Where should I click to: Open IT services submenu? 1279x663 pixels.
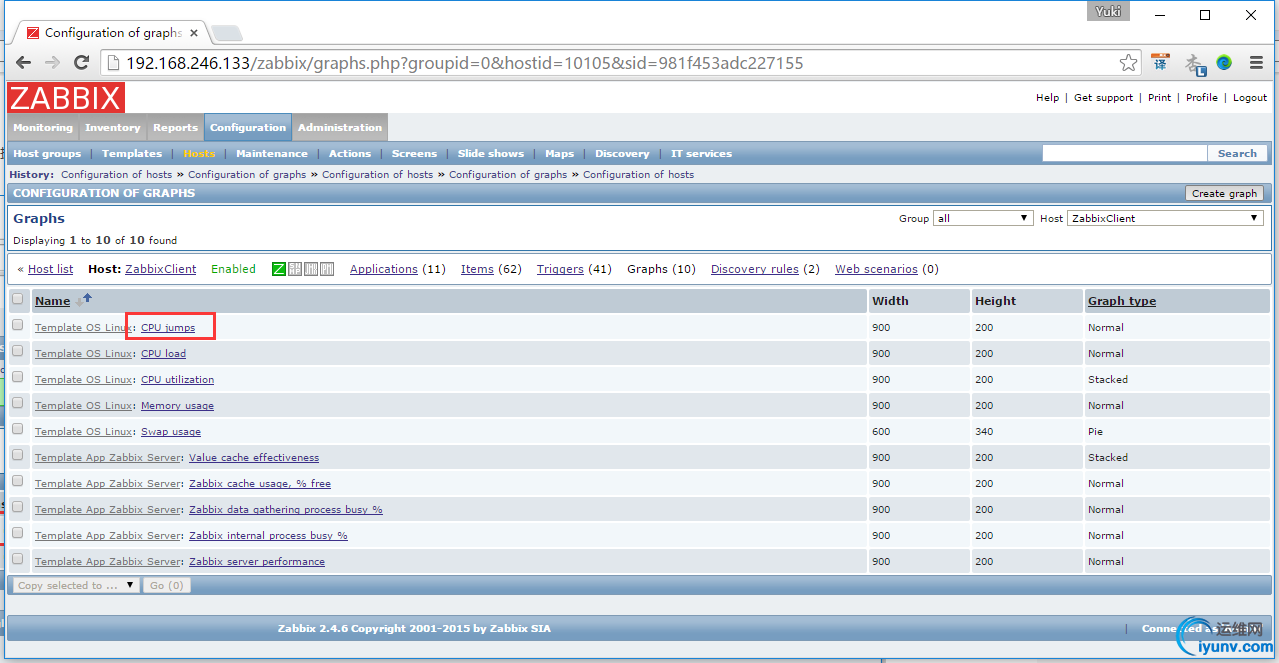click(x=701, y=154)
